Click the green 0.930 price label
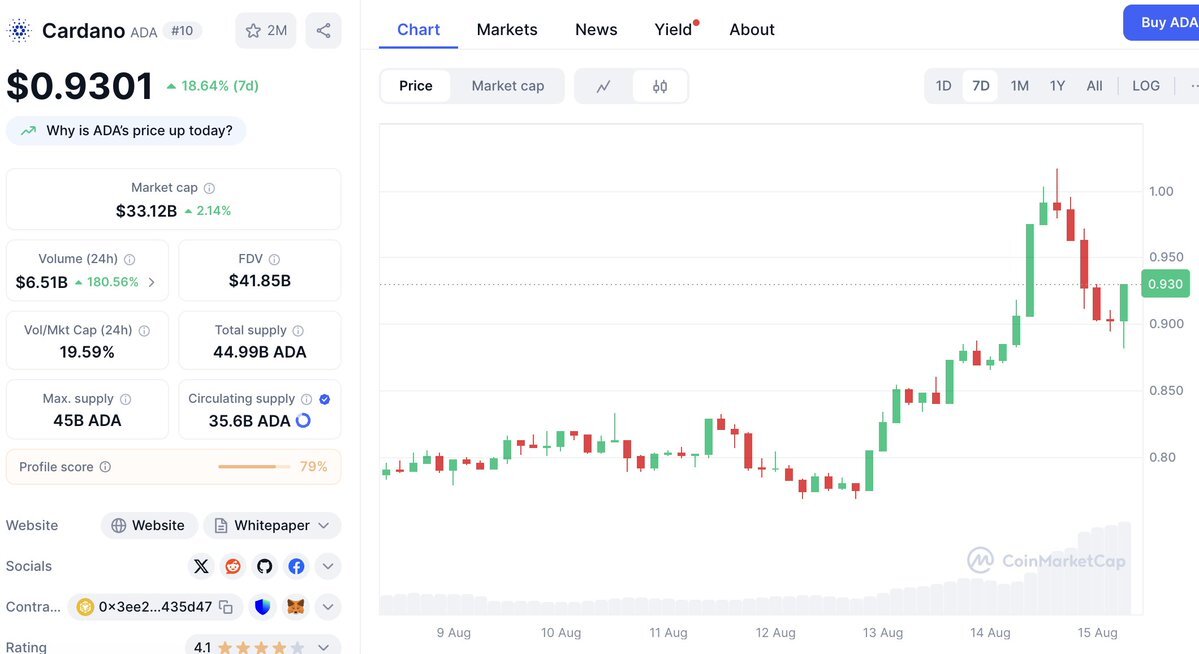This screenshot has height=654, width=1199. point(1165,284)
